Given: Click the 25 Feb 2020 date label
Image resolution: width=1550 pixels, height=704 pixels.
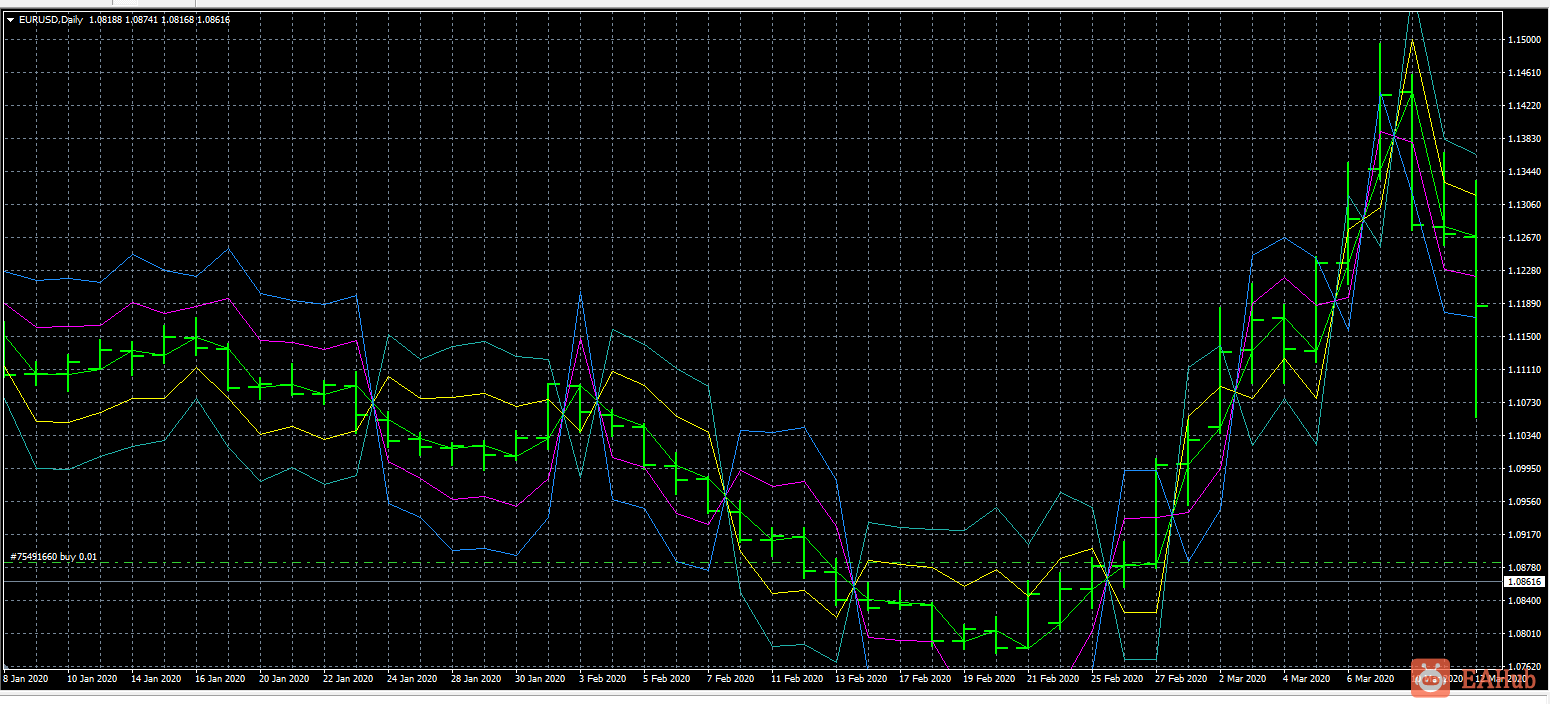Looking at the screenshot, I should 1117,678.
